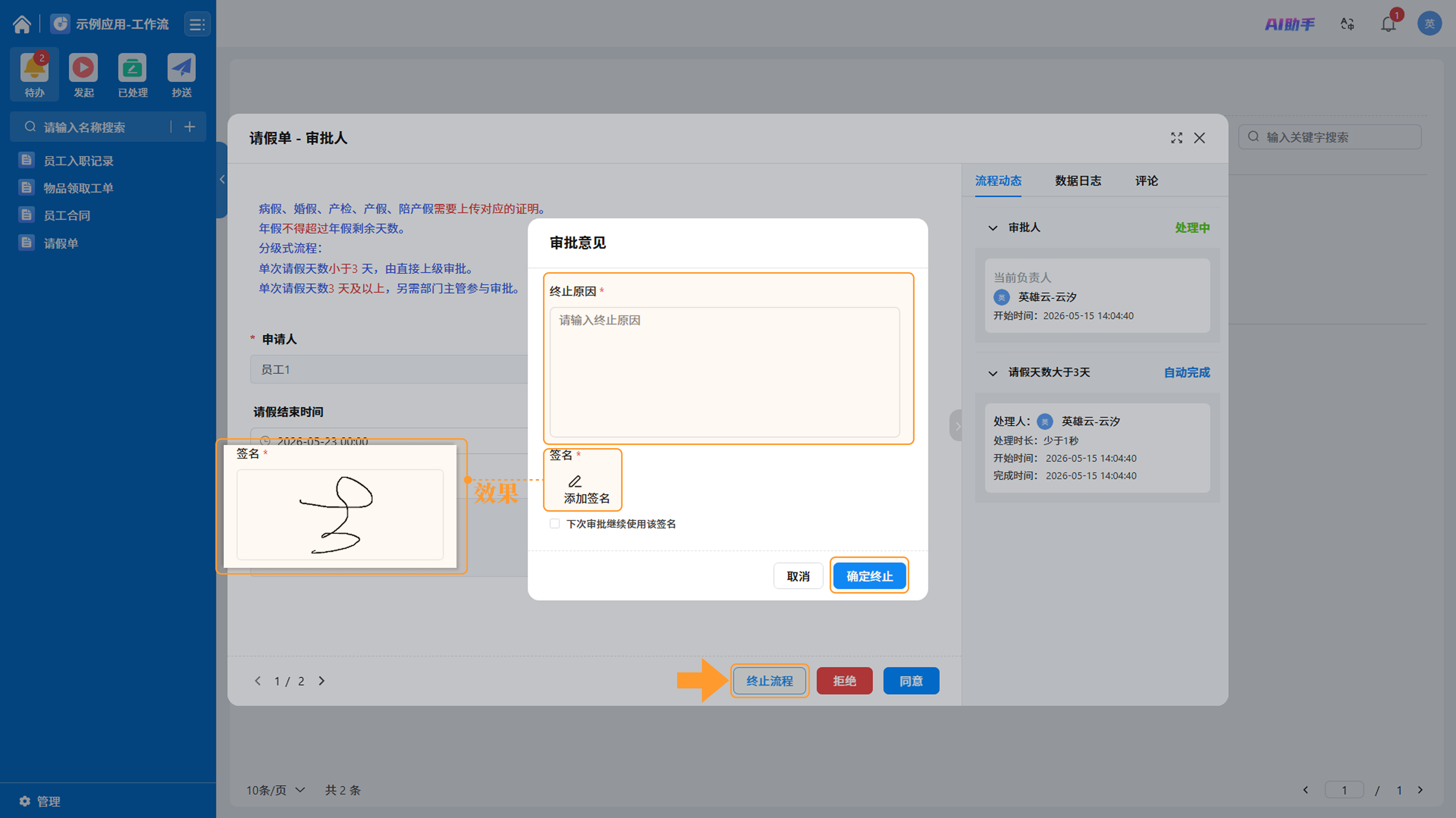This screenshot has height=818, width=1456.
Task: Collapse the 审批人 flow section
Action: pos(993,228)
